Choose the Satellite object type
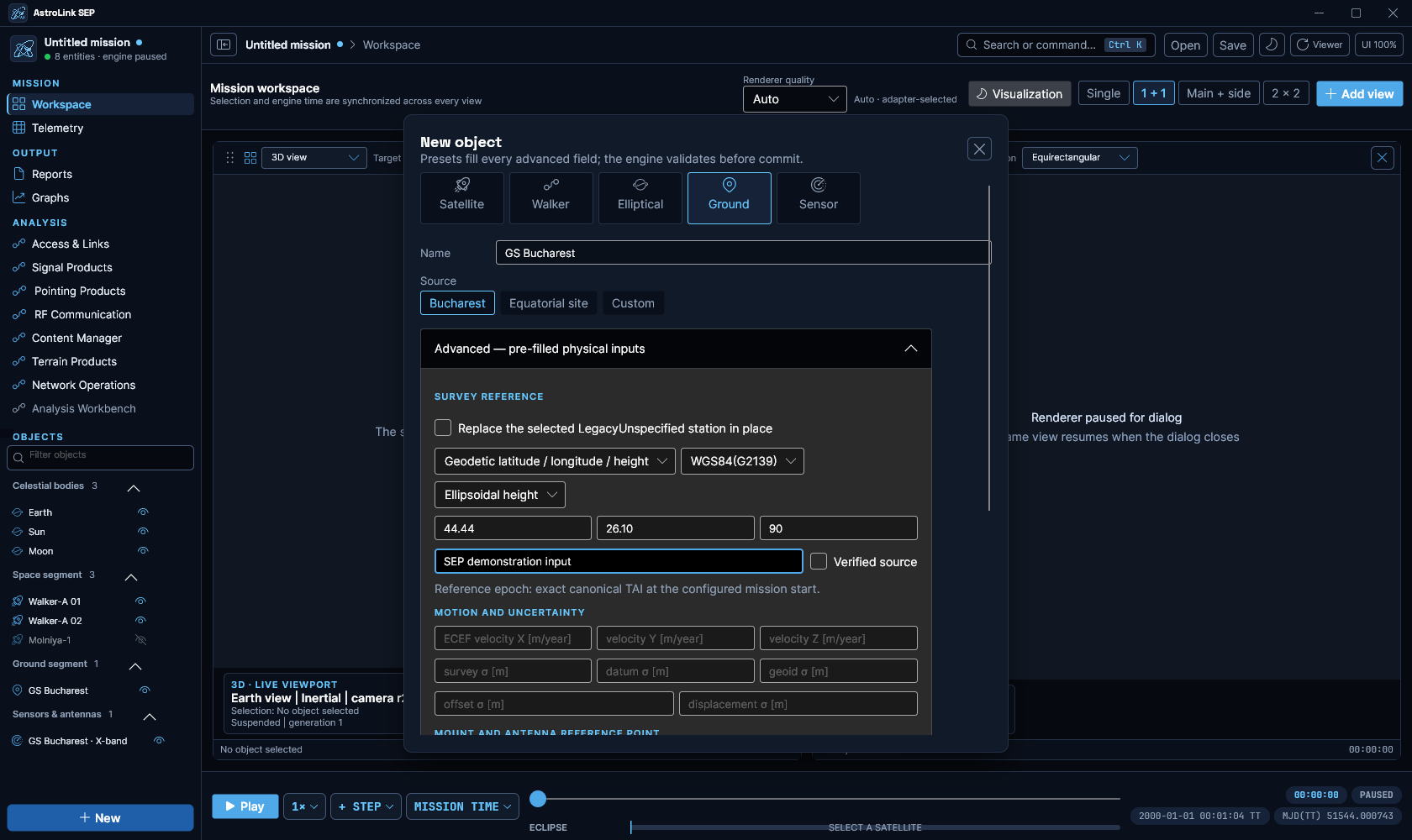1412x840 pixels. click(x=462, y=198)
